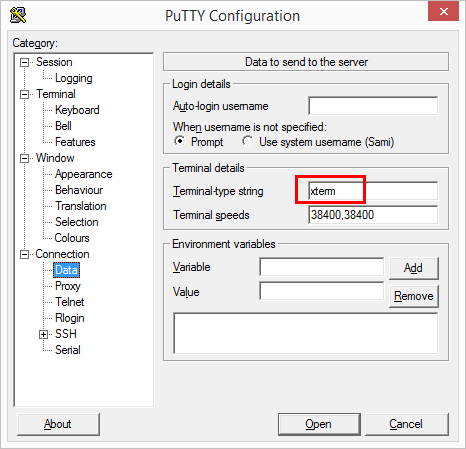This screenshot has width=466, height=449.
Task: Collapse the Terminal tree node
Action: pyautogui.click(x=24, y=94)
